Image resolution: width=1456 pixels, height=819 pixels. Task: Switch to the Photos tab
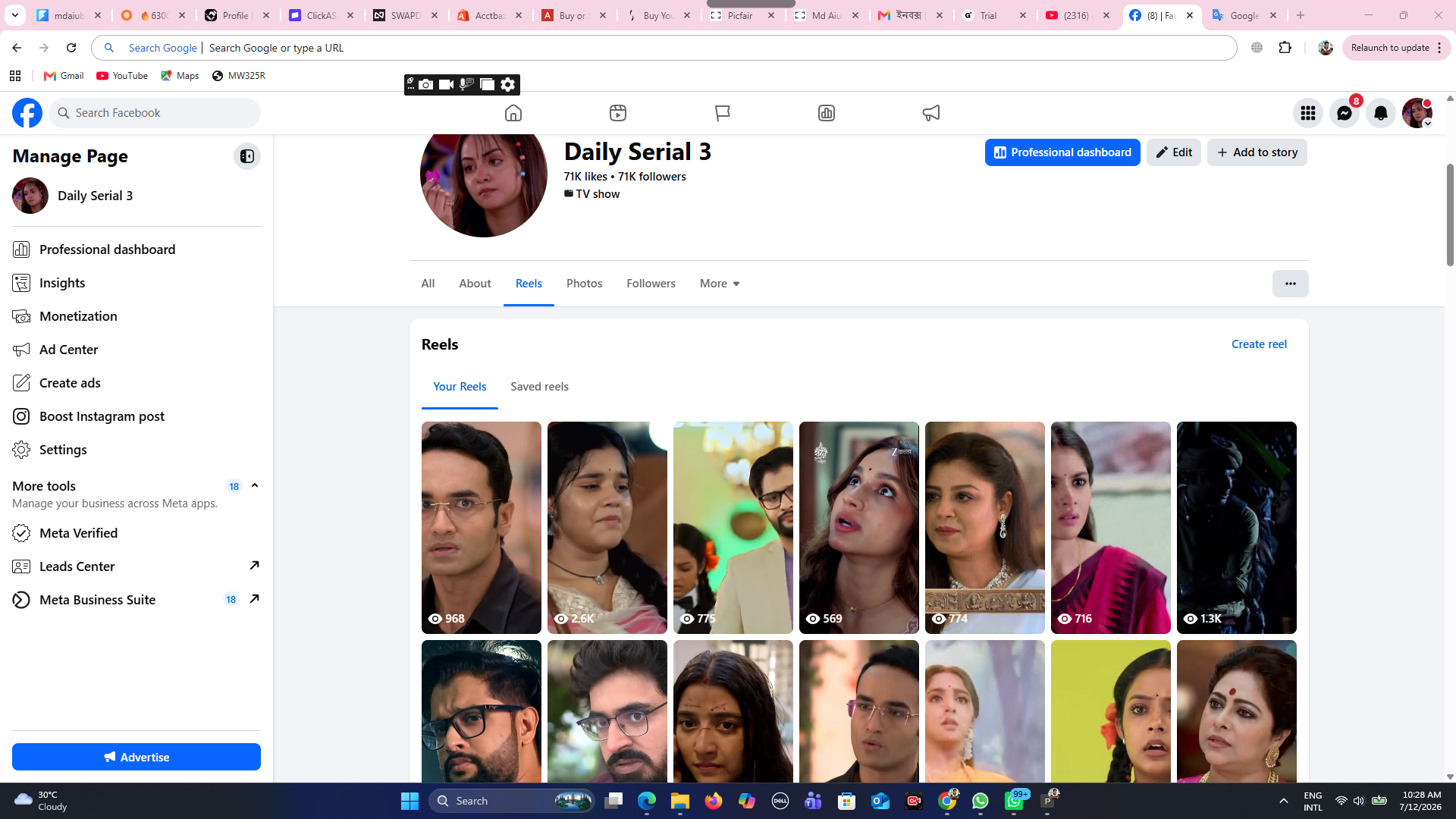coord(584,284)
